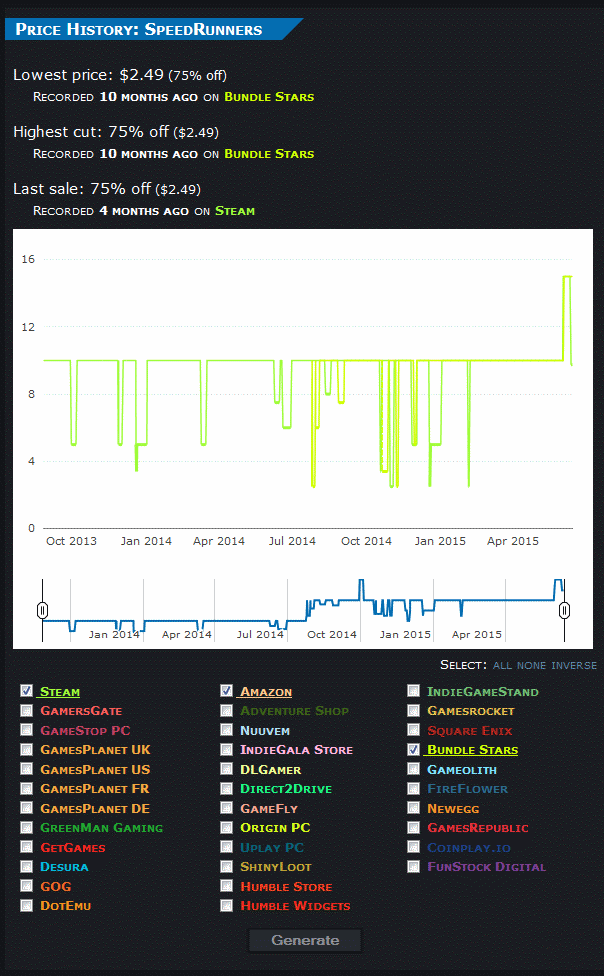
Task: Check the FunStock Digital checkbox
Action: click(x=413, y=866)
